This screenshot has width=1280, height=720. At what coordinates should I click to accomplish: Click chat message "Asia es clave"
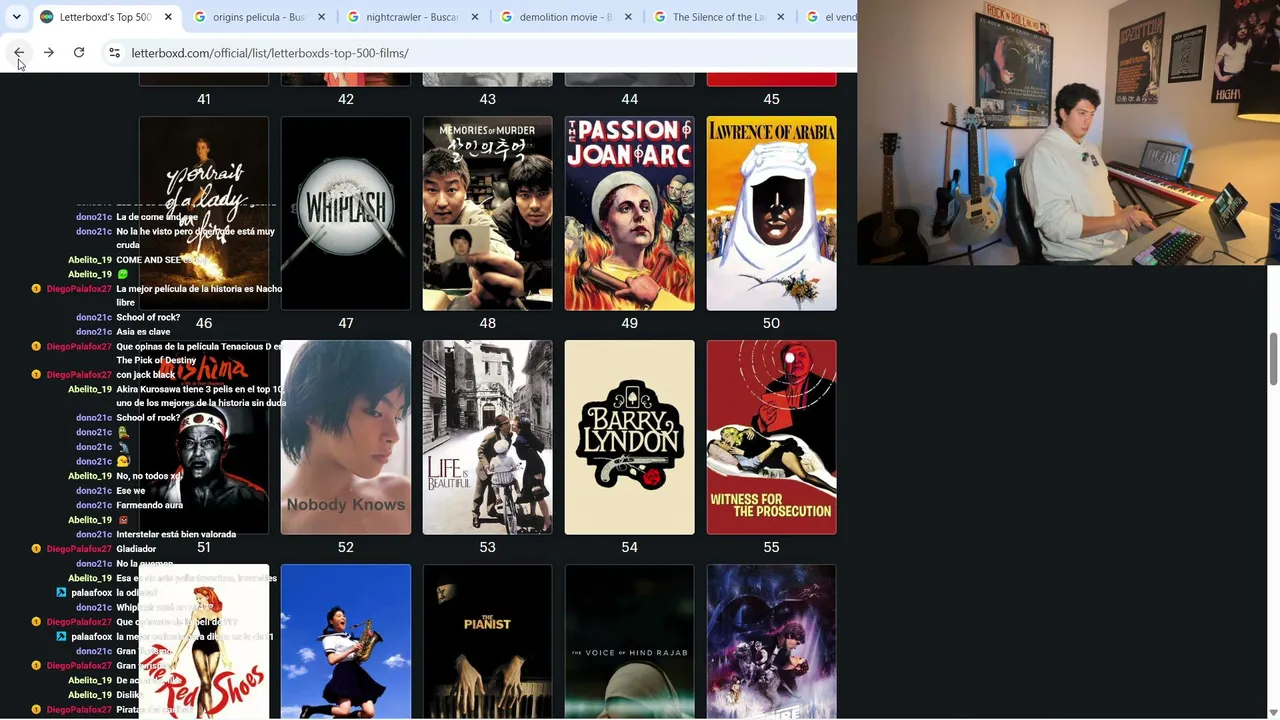[143, 332]
